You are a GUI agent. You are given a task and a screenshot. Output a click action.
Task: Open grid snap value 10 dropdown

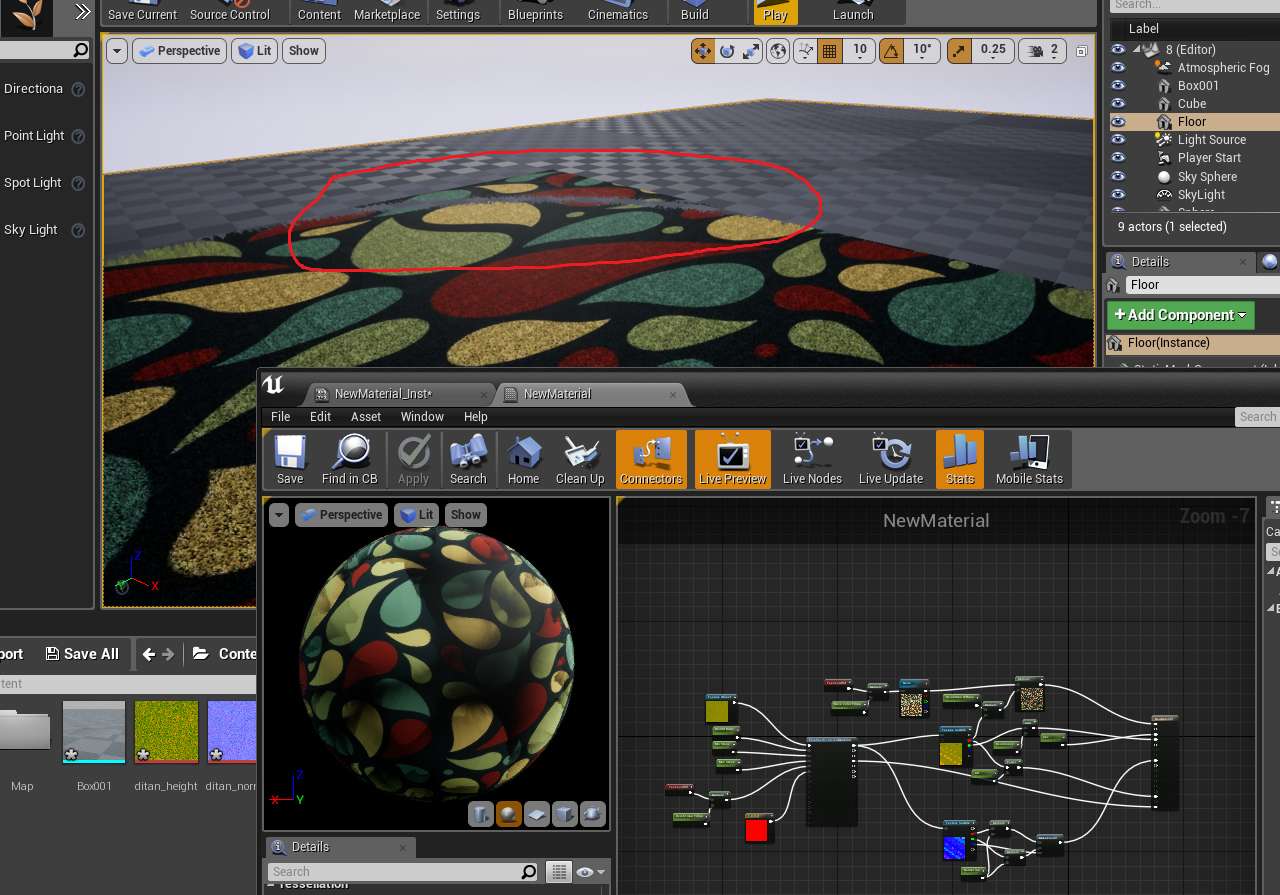860,51
